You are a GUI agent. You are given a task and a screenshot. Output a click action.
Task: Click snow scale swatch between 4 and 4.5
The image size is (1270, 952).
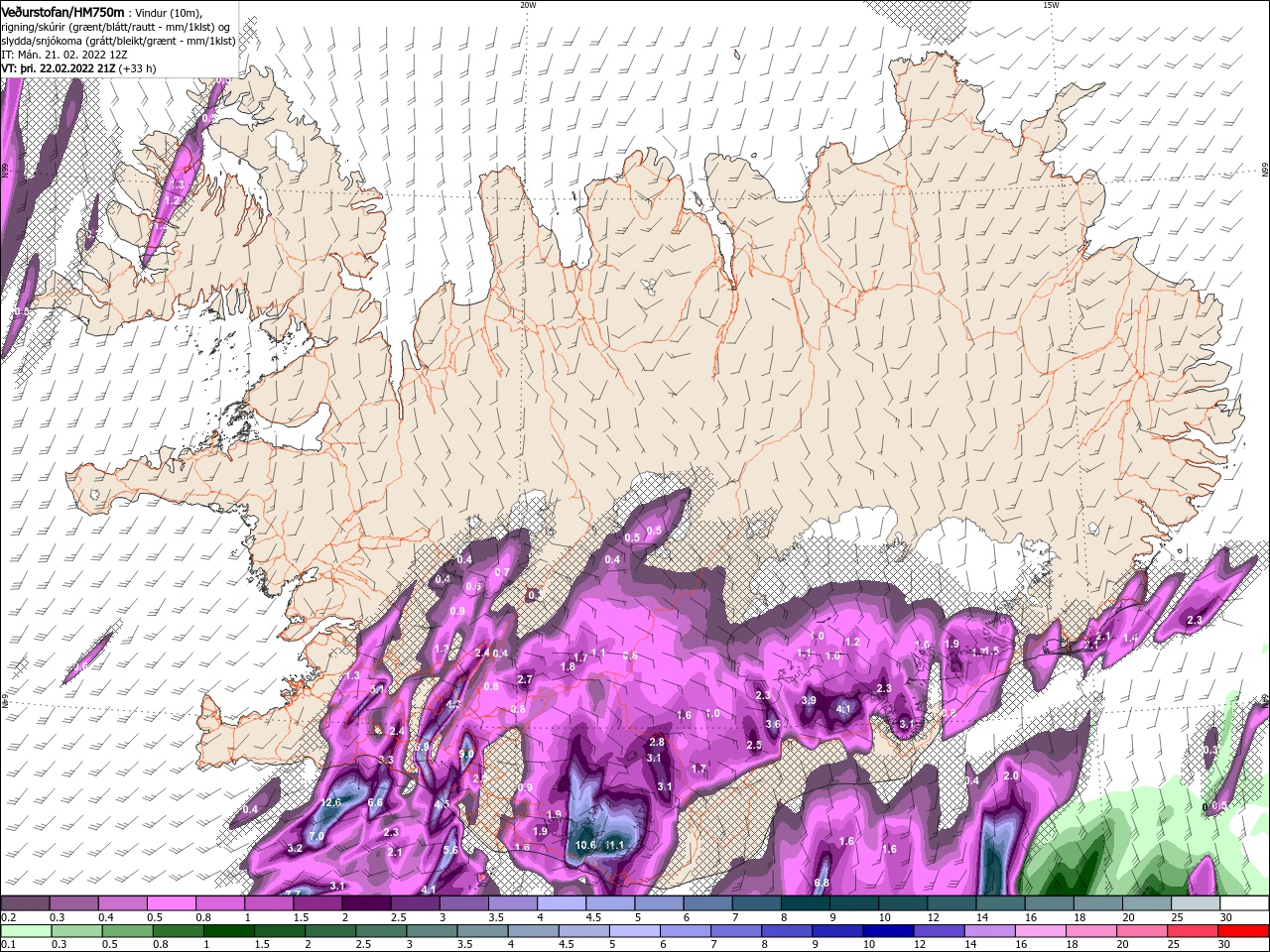(x=561, y=903)
